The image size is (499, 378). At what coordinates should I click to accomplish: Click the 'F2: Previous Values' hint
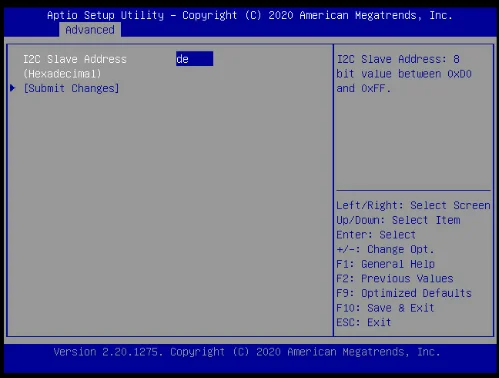click(395, 278)
